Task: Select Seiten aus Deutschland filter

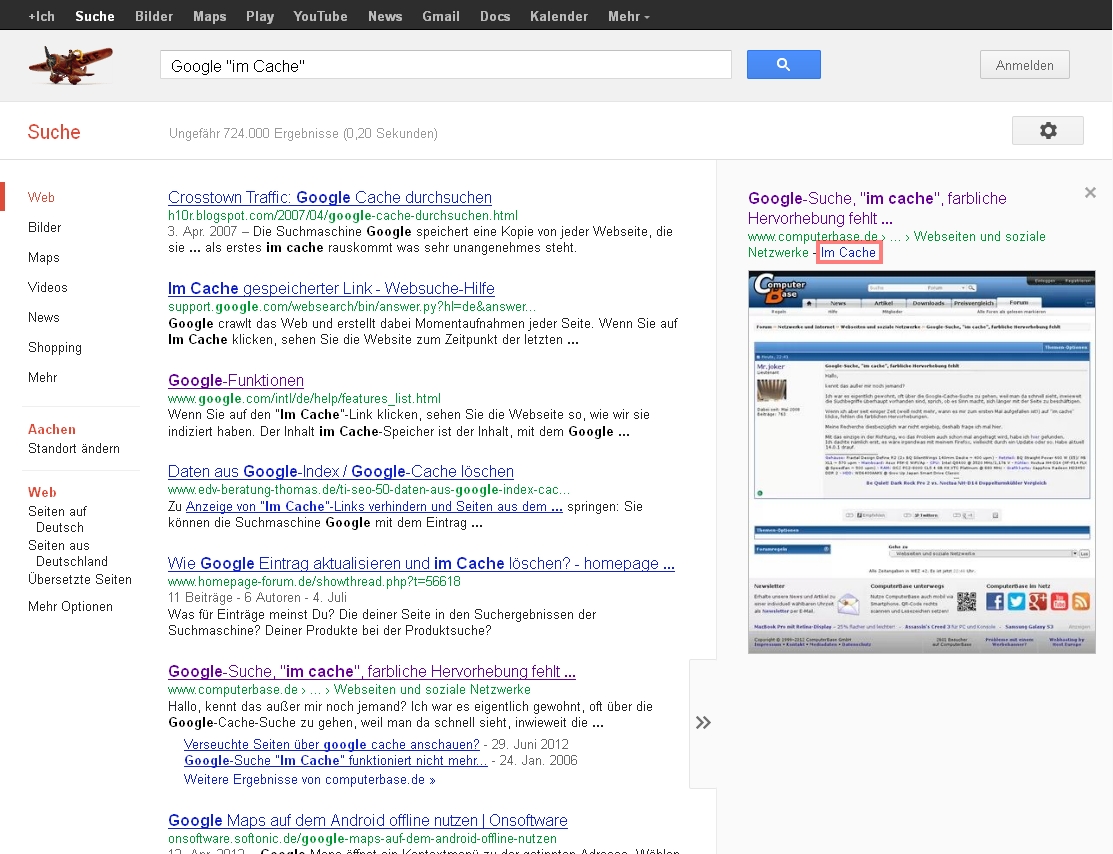Action: pyautogui.click(x=67, y=554)
